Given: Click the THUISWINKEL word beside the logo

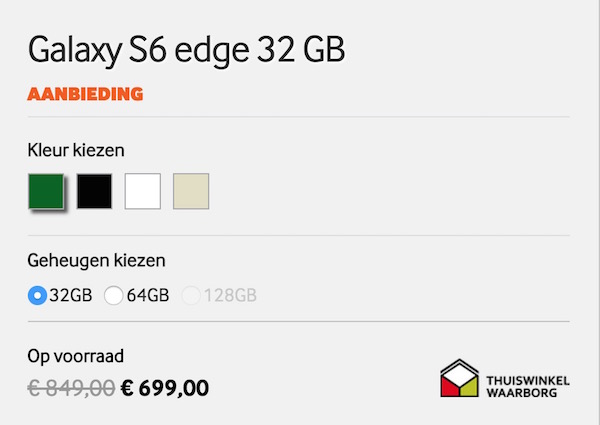Looking at the screenshot, I should [x=527, y=380].
